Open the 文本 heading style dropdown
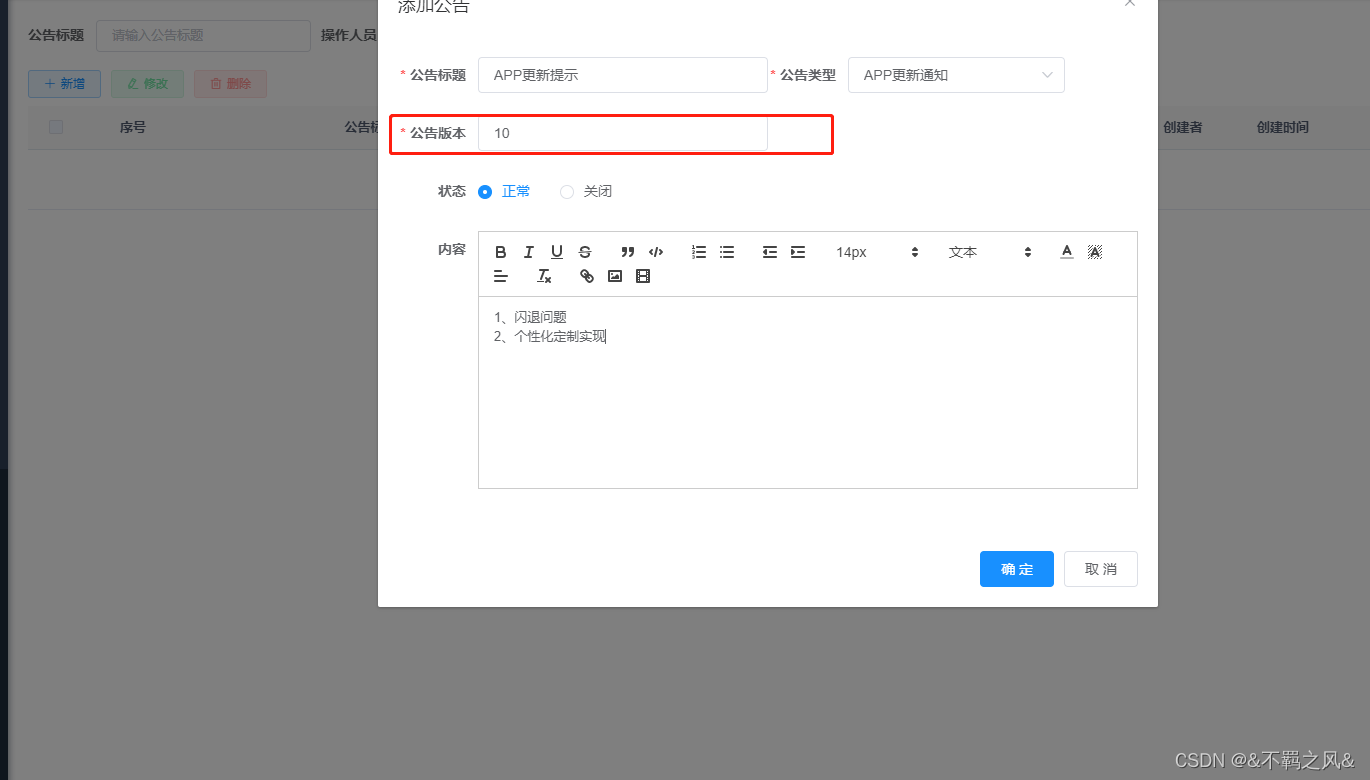Image resolution: width=1370 pixels, height=780 pixels. pyautogui.click(x=989, y=252)
